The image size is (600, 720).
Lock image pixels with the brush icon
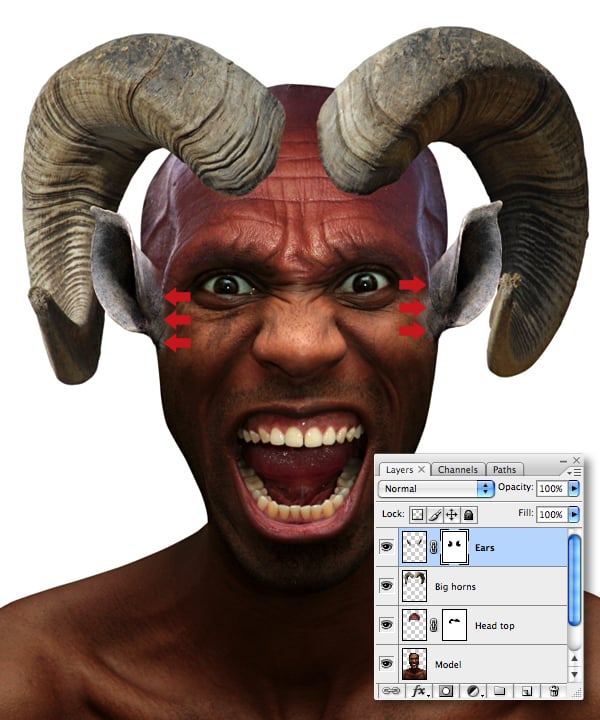434,515
